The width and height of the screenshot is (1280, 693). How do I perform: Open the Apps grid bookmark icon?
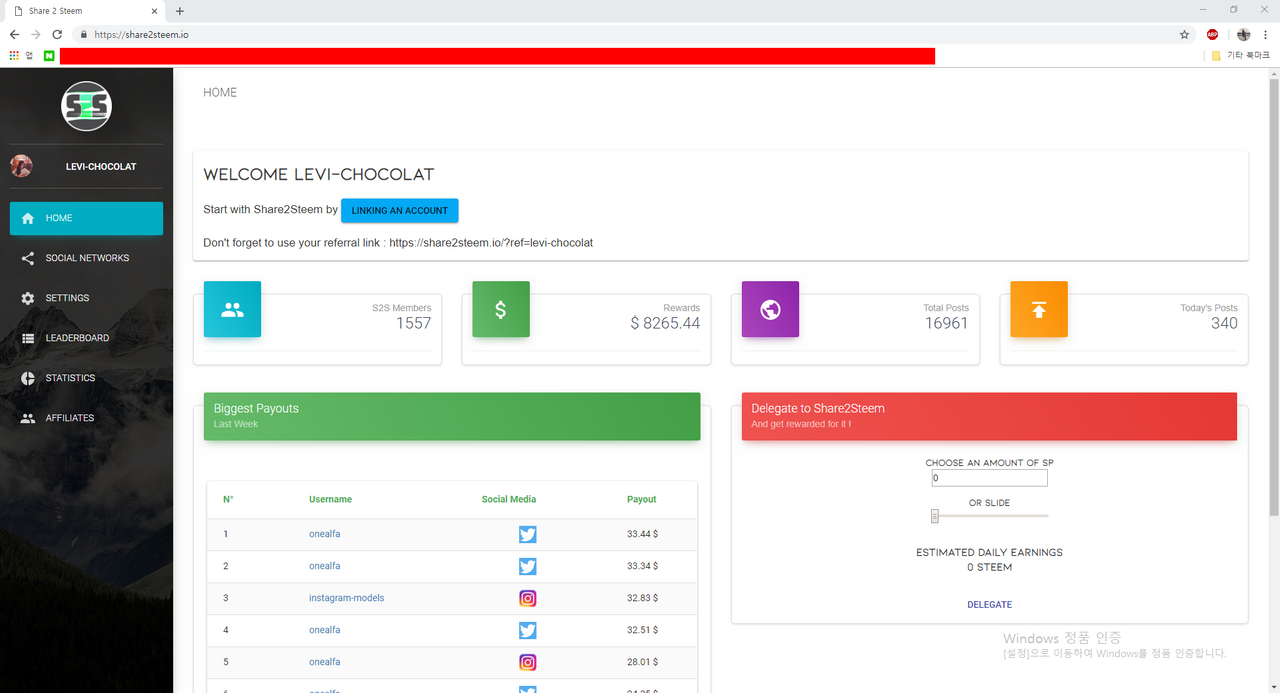[x=14, y=56]
